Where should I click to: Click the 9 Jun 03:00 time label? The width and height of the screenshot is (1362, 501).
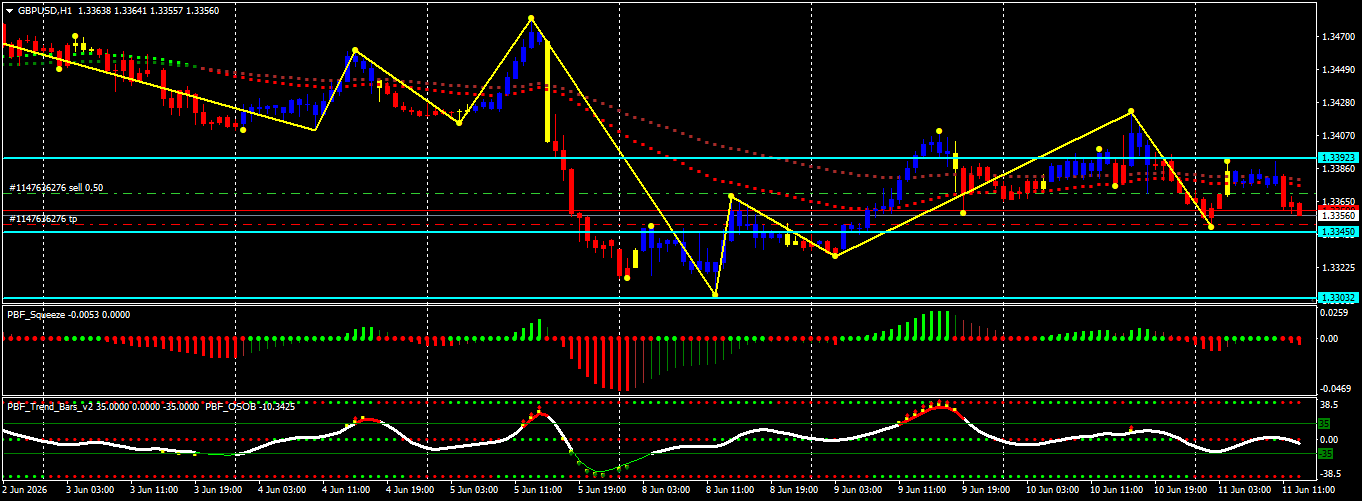[860, 491]
